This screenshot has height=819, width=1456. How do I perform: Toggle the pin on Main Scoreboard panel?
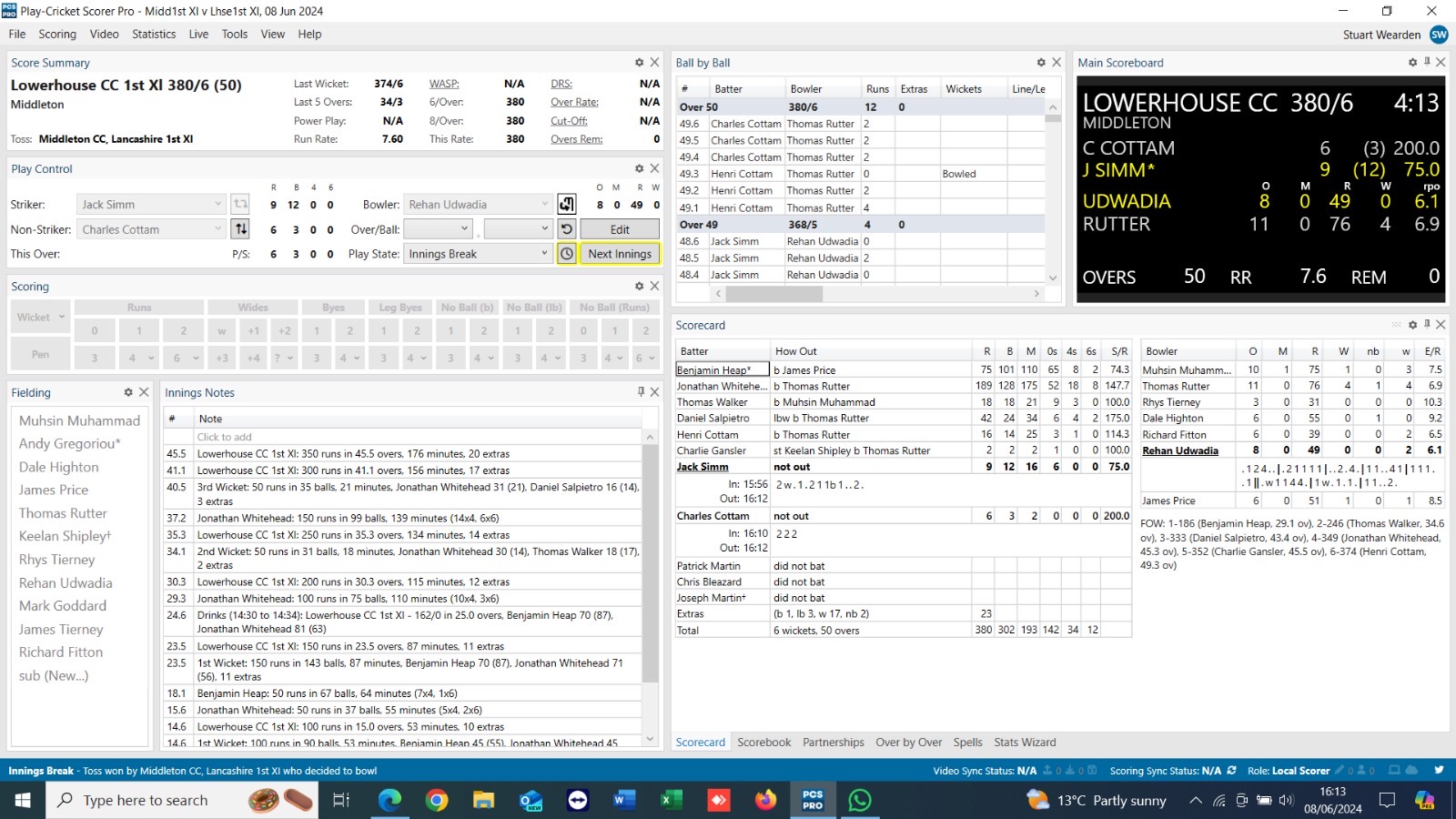point(1427,63)
